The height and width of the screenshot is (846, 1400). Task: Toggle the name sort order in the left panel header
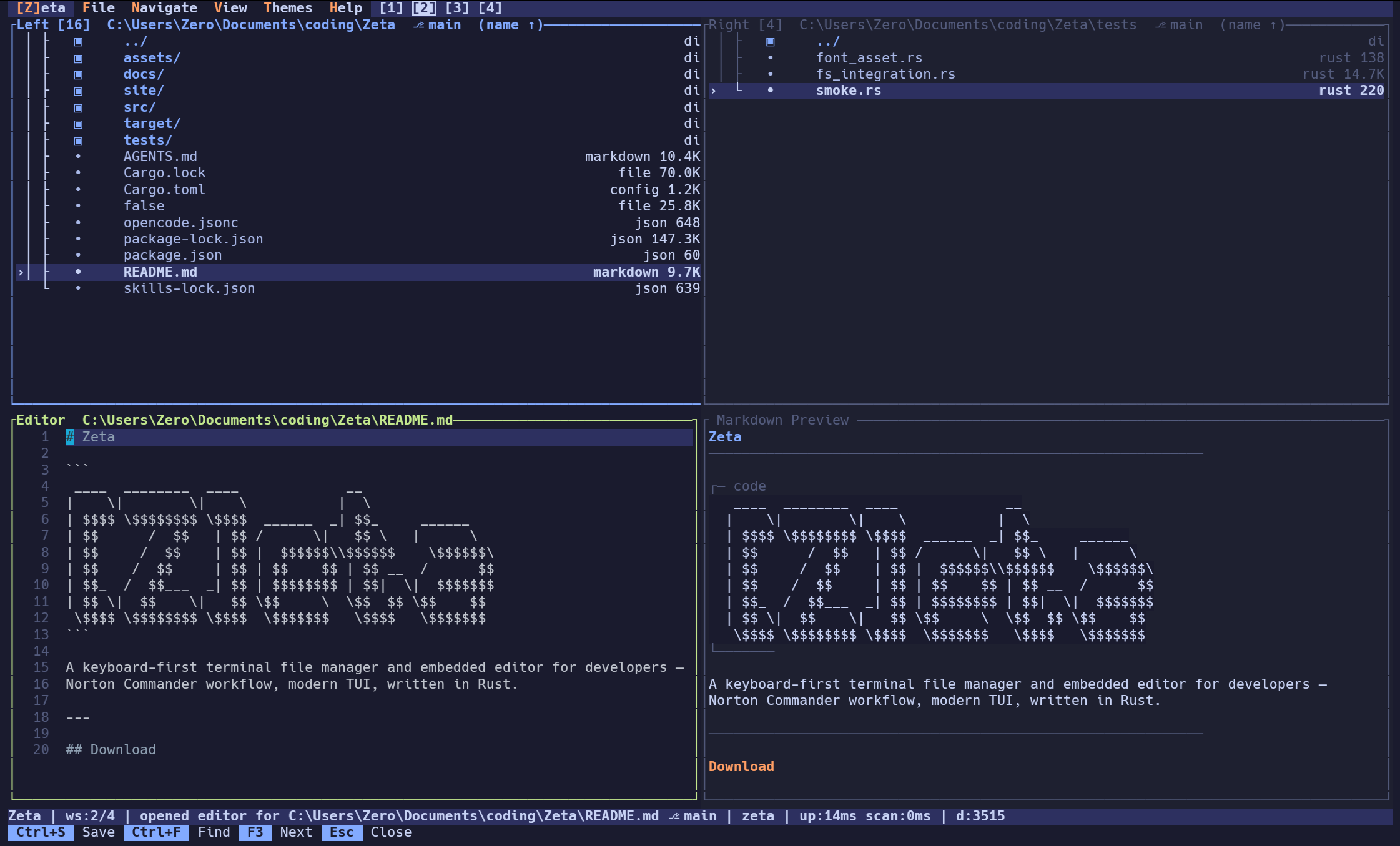(511, 25)
